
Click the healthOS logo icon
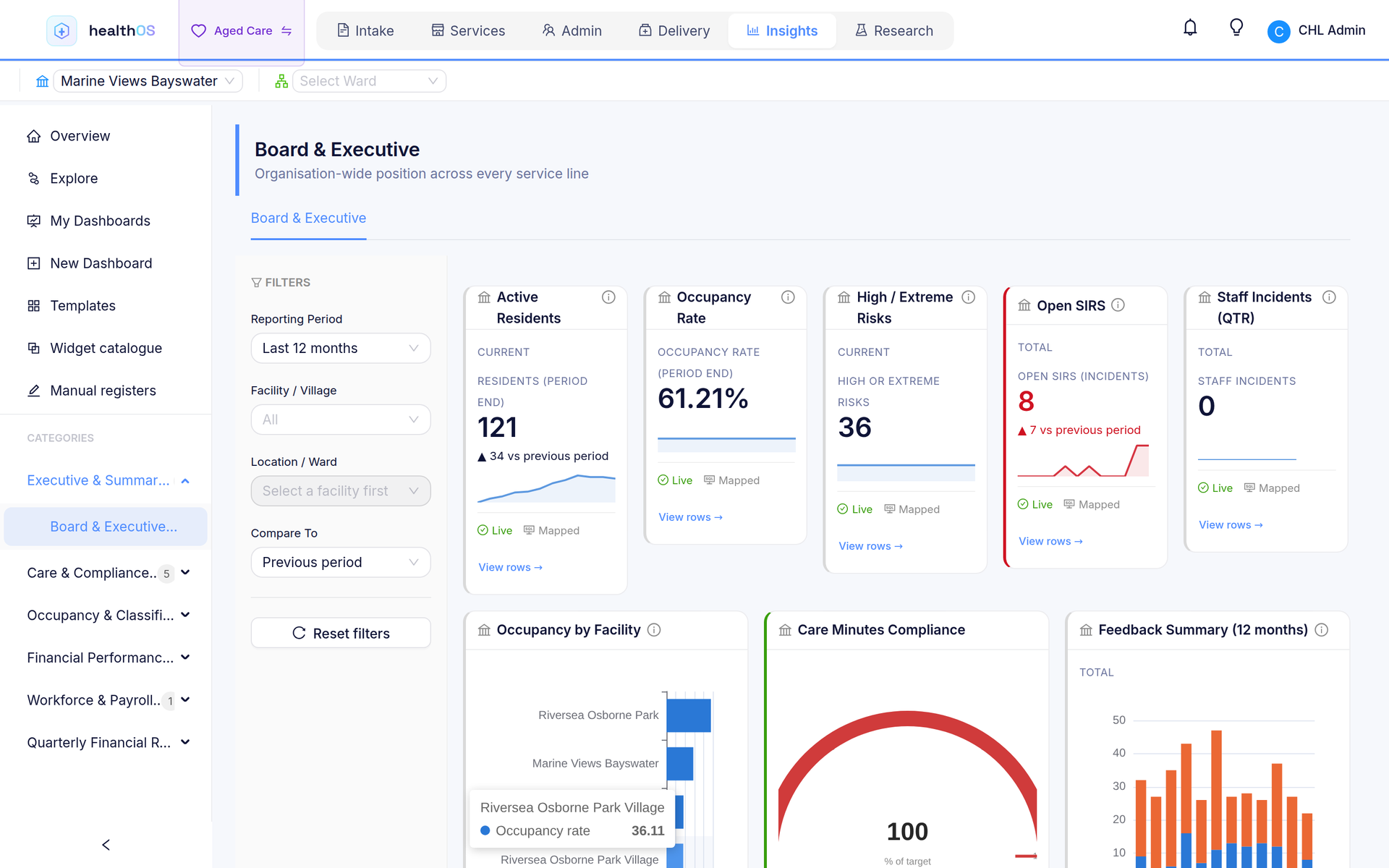coord(61,30)
